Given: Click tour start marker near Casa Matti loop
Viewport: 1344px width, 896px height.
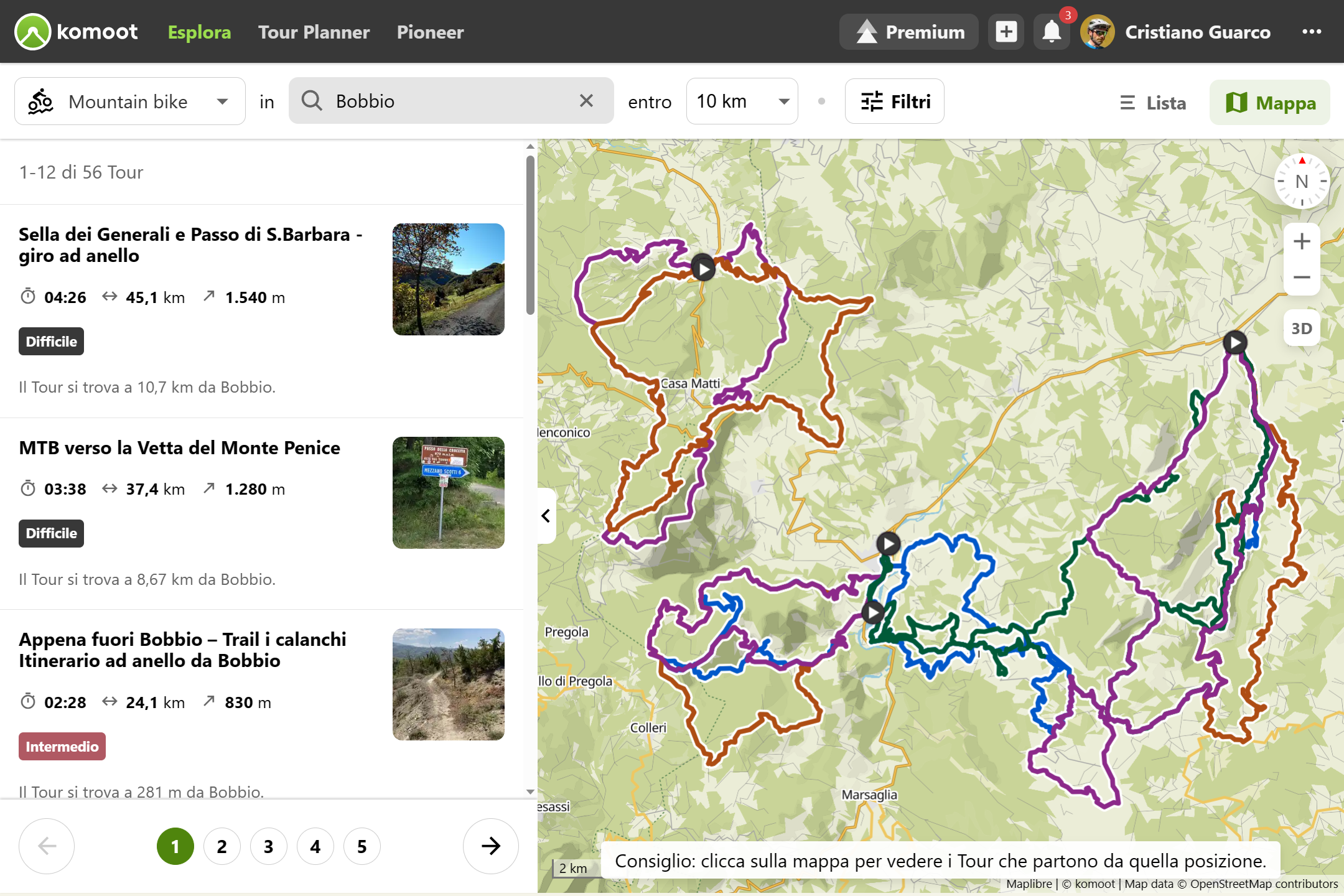Looking at the screenshot, I should 703,269.
